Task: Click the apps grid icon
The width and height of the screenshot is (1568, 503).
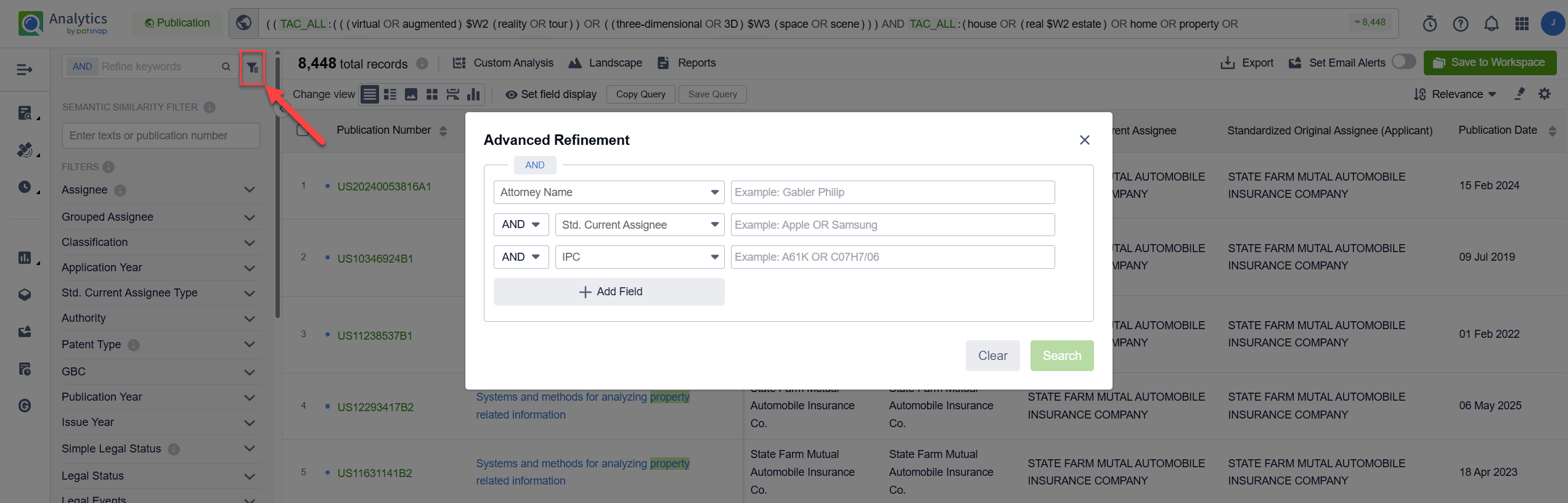Action: [1522, 24]
